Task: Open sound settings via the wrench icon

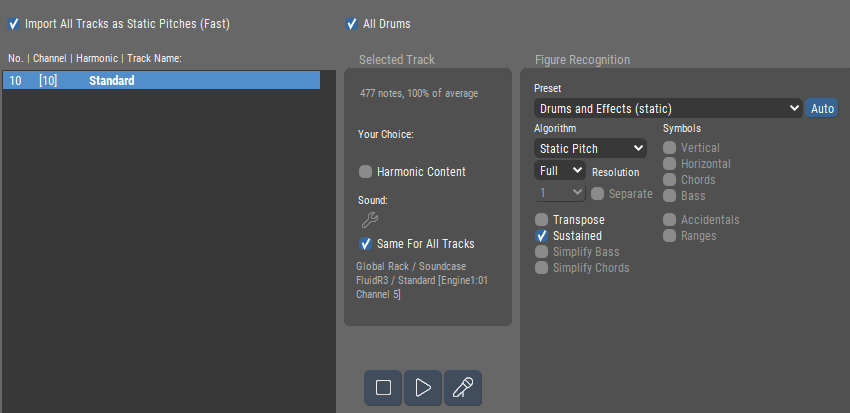Action: tap(369, 221)
